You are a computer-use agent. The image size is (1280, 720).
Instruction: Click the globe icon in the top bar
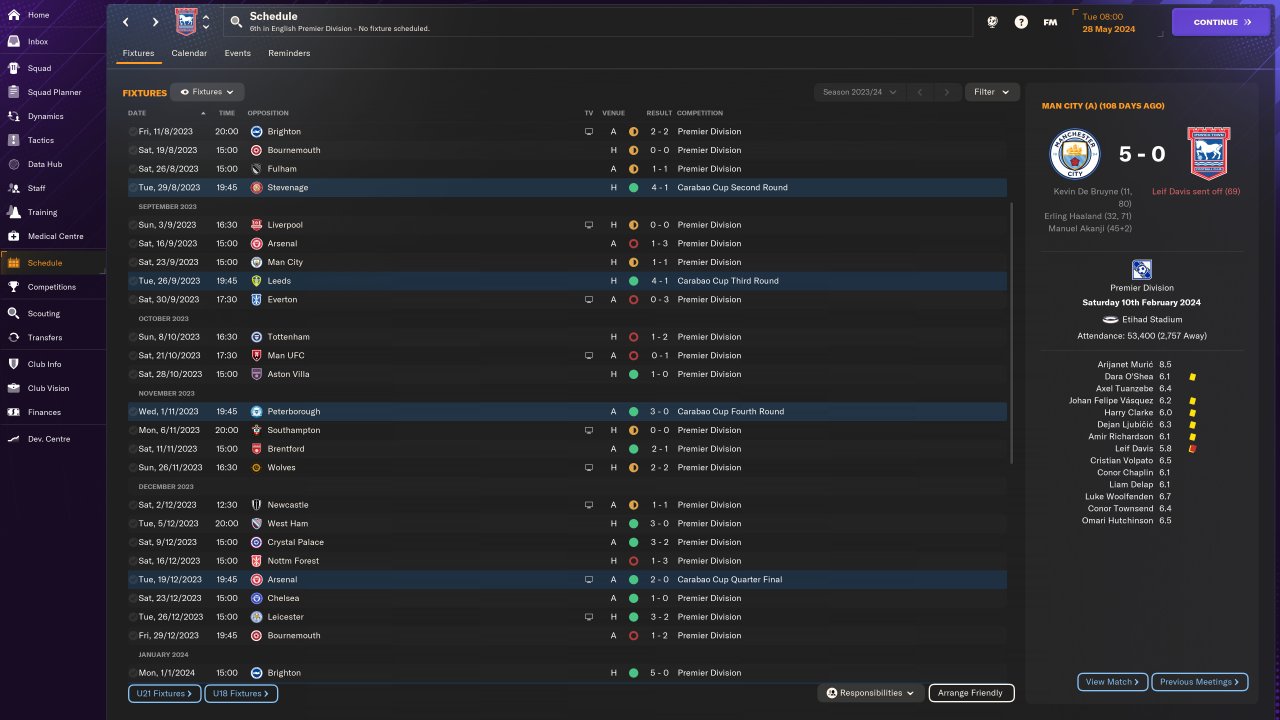pos(992,22)
